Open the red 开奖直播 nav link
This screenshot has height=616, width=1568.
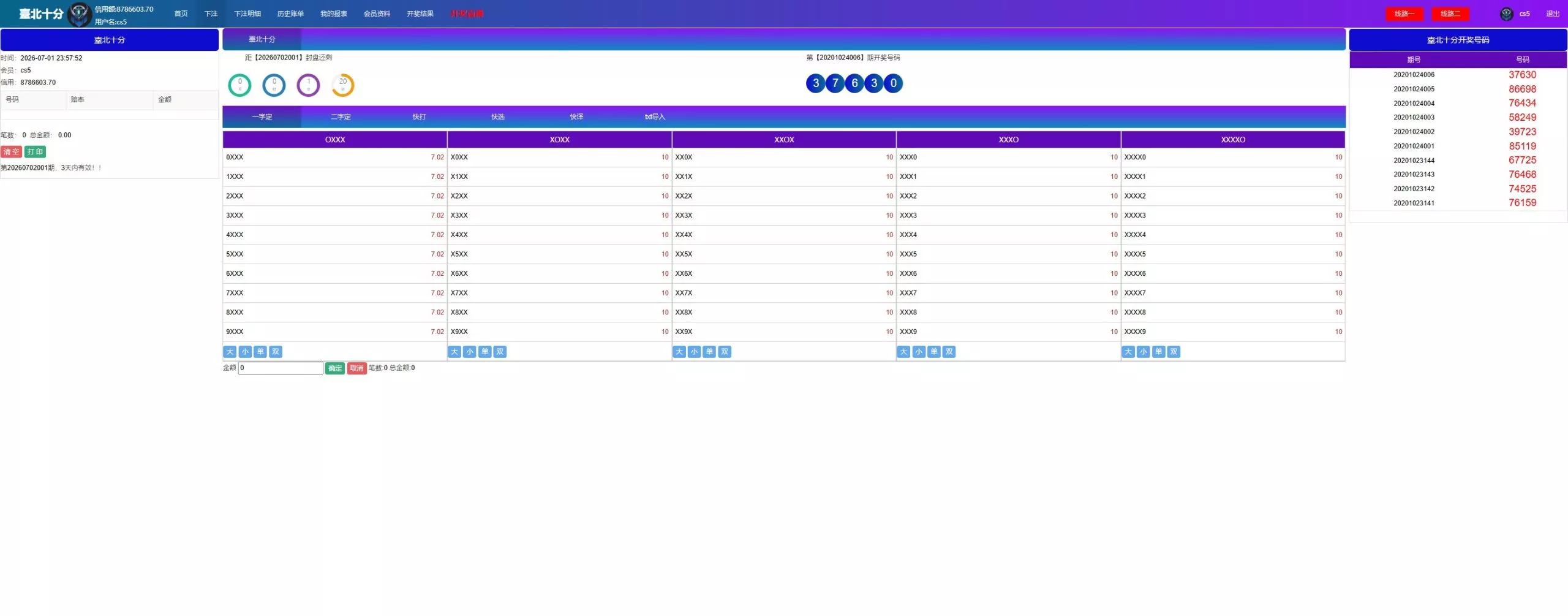(x=467, y=13)
